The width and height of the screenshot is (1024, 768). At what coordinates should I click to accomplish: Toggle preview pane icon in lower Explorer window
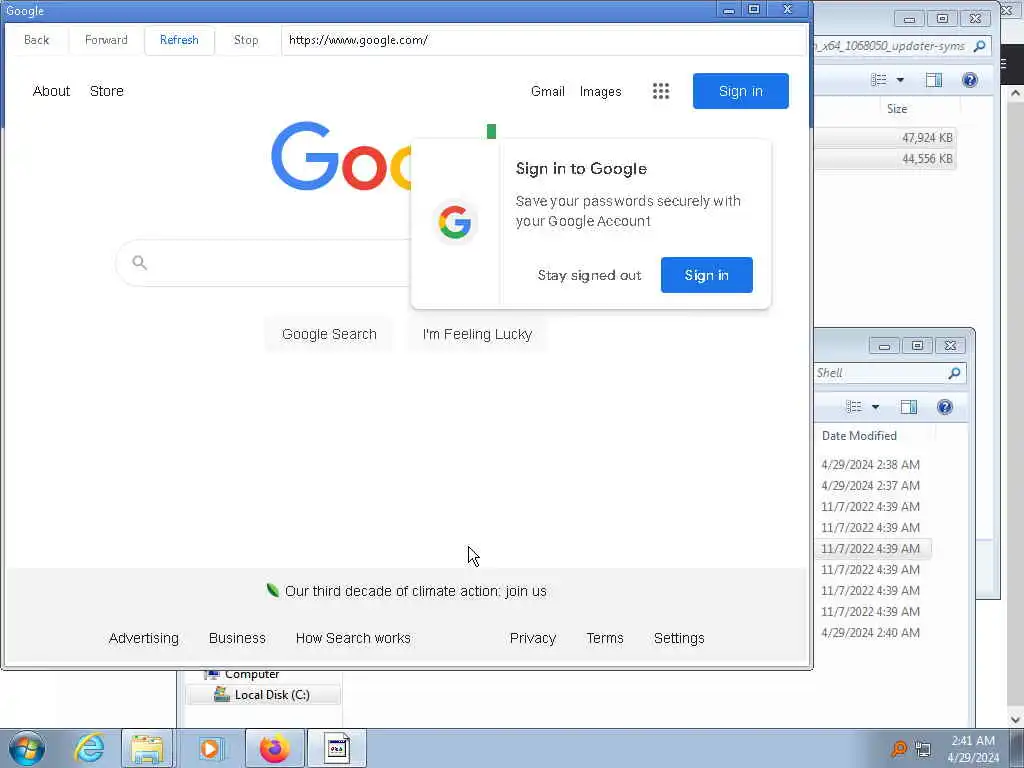pyautogui.click(x=908, y=407)
